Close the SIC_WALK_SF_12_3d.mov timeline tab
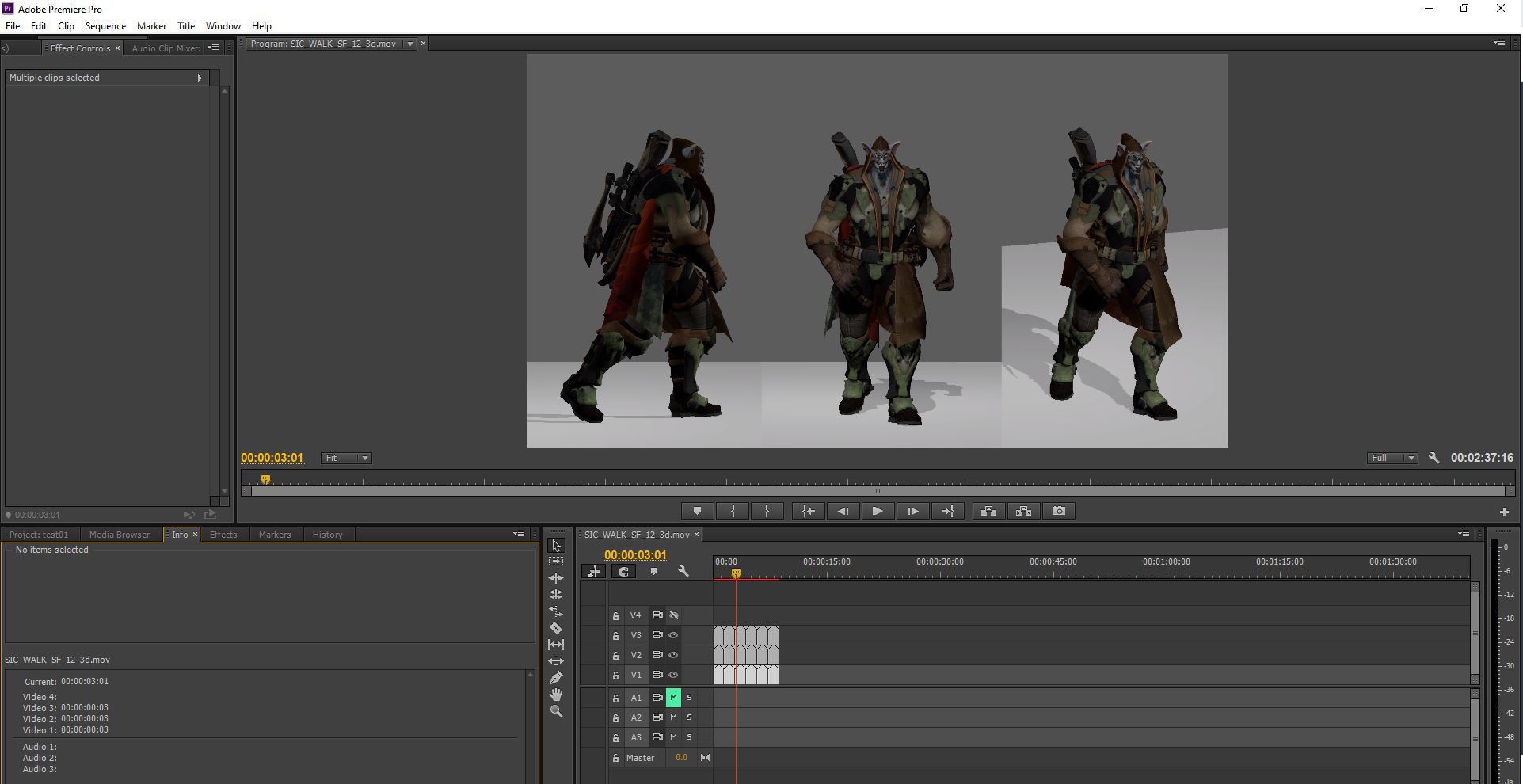The image size is (1523, 784). point(696,535)
